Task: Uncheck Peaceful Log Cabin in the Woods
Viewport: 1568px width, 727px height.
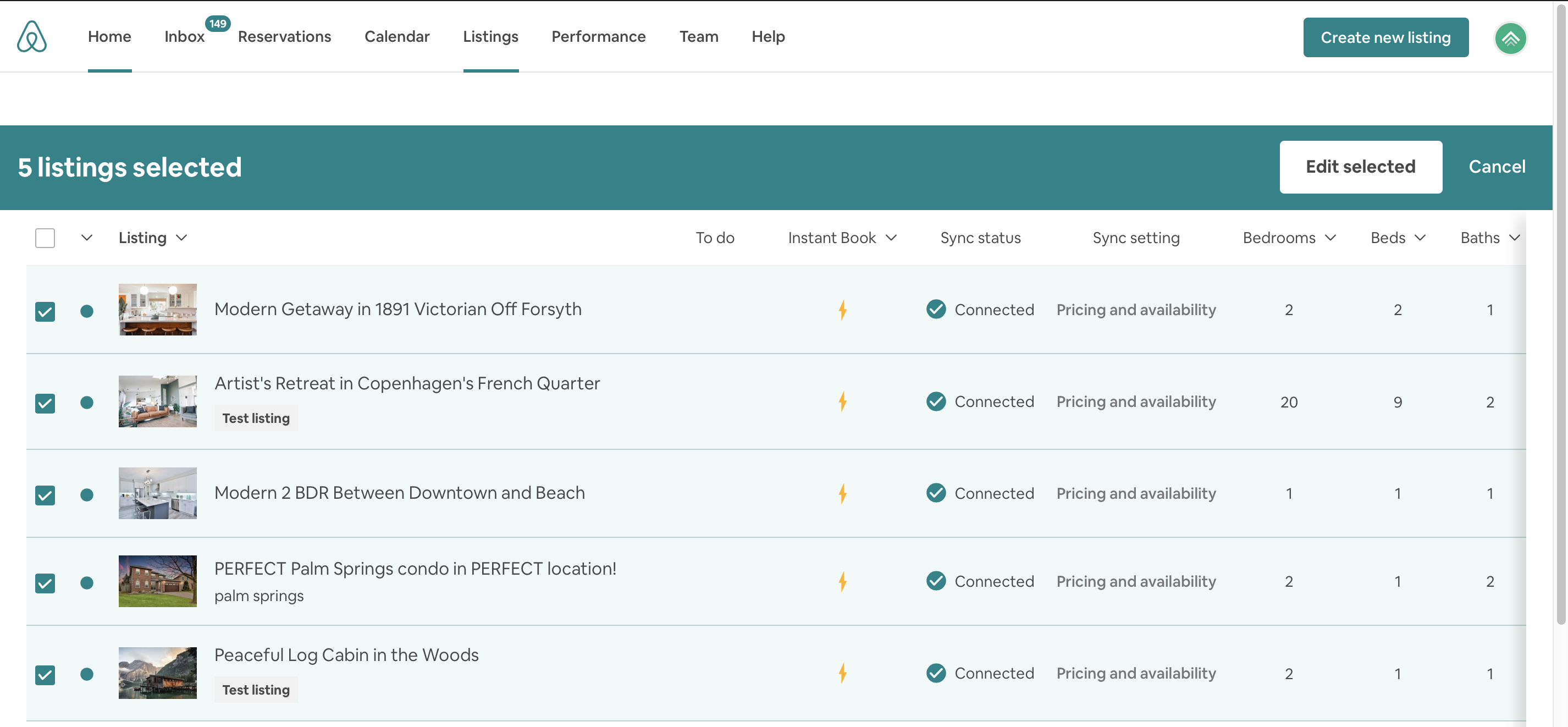Action: 45,675
